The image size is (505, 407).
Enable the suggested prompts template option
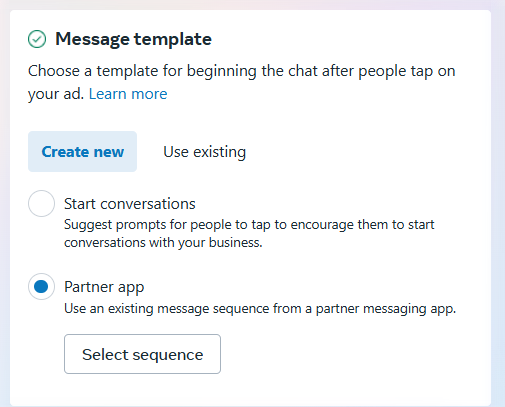(41, 203)
